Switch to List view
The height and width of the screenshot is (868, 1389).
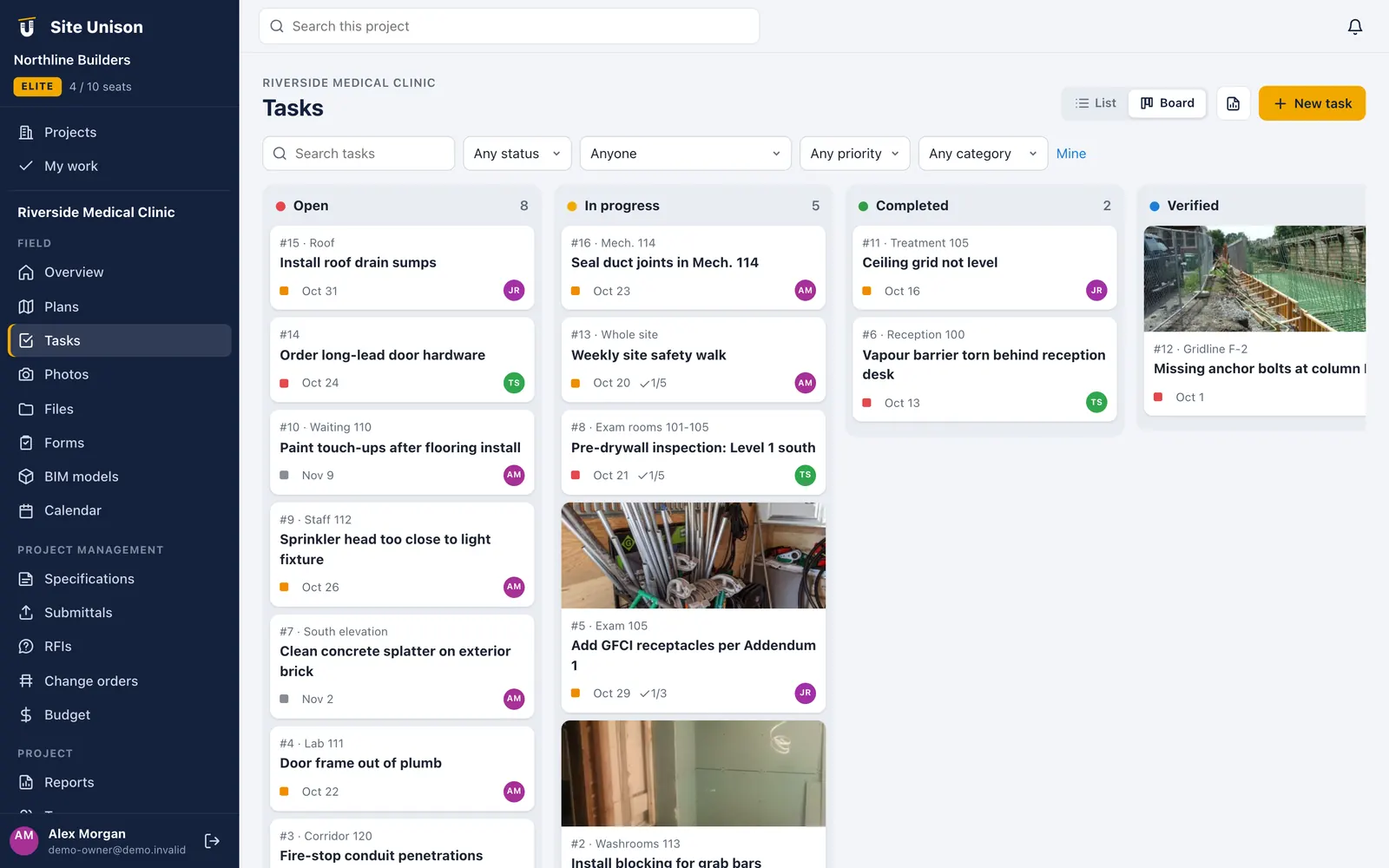pyautogui.click(x=1096, y=103)
